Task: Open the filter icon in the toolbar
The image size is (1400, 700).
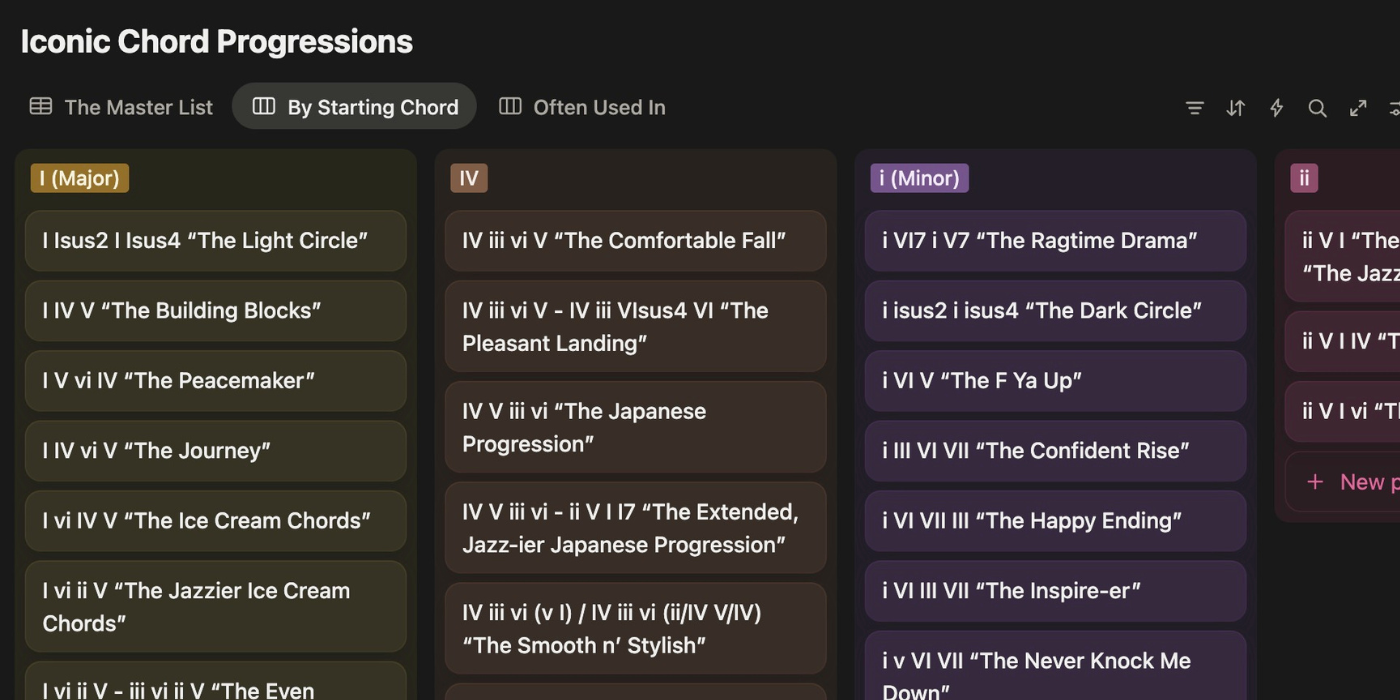Action: pos(1194,108)
